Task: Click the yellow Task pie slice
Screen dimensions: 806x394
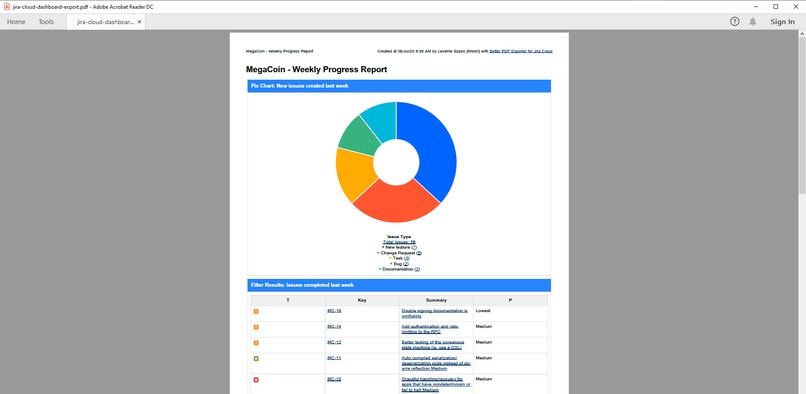Action: point(354,175)
